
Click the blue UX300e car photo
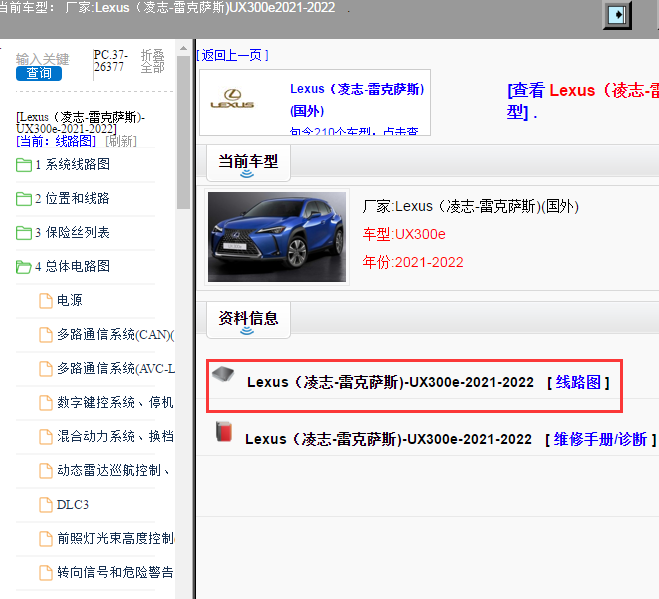pyautogui.click(x=277, y=237)
